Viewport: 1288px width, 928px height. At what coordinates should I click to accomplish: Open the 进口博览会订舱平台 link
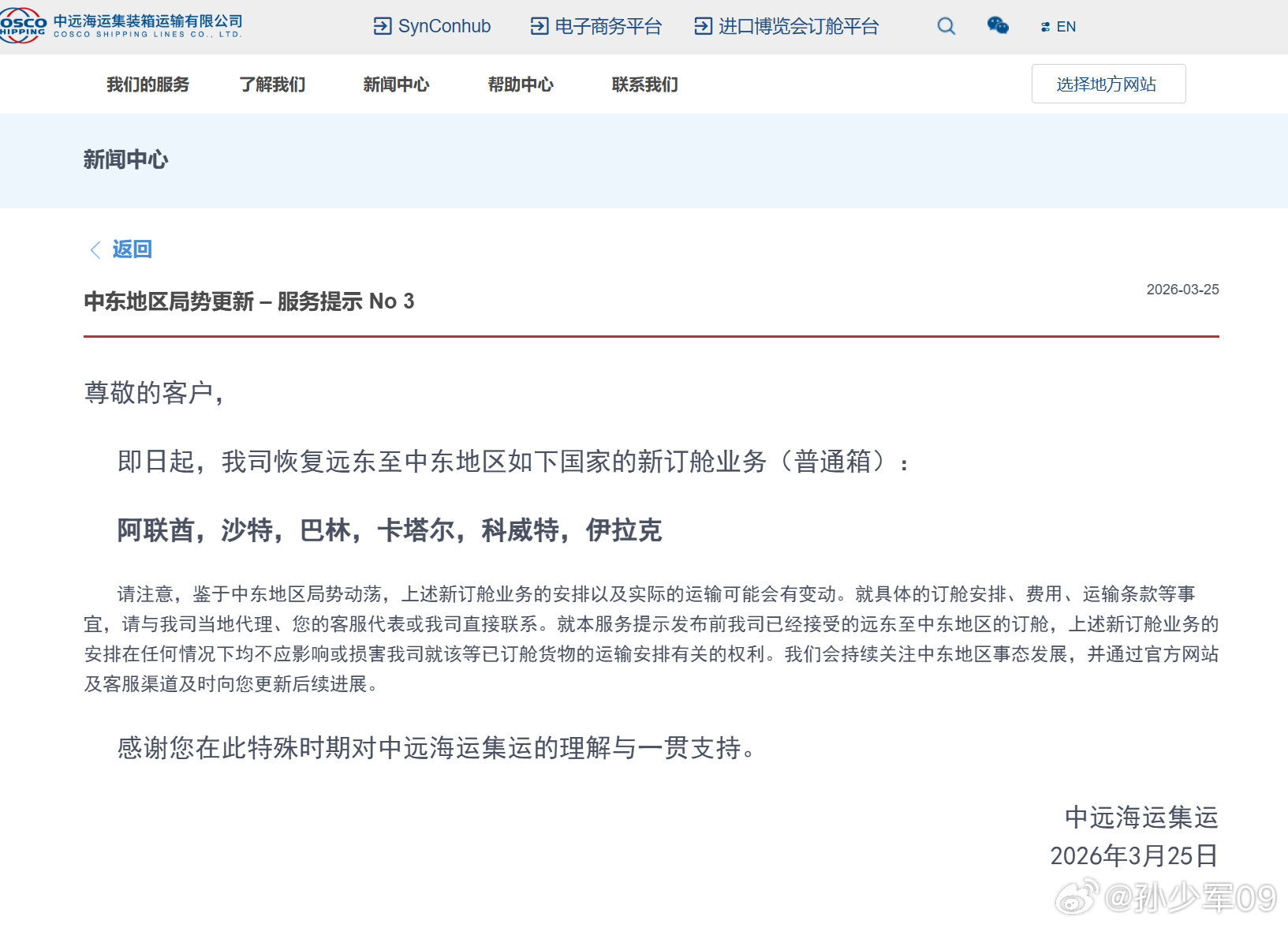pyautogui.click(x=798, y=26)
